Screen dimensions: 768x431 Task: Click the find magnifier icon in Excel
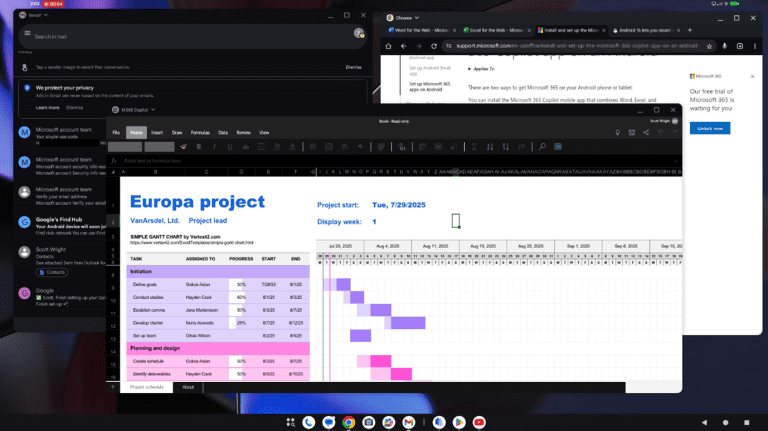point(542,146)
